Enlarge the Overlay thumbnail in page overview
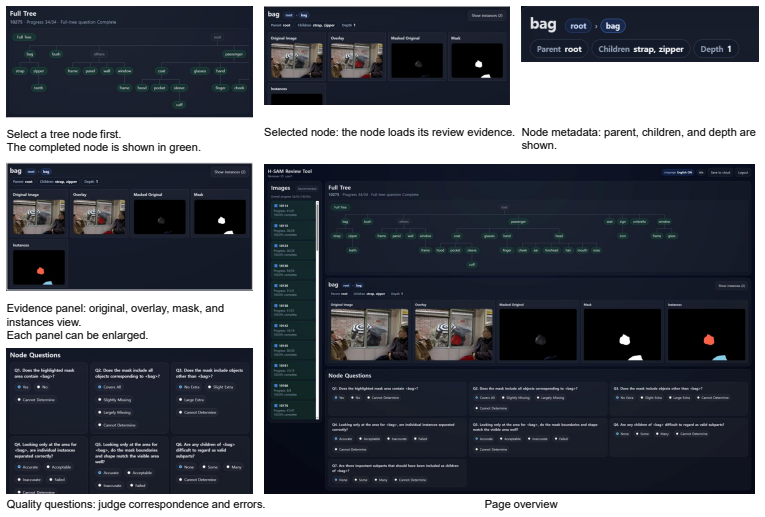The height and width of the screenshot is (517, 765). pos(453,335)
